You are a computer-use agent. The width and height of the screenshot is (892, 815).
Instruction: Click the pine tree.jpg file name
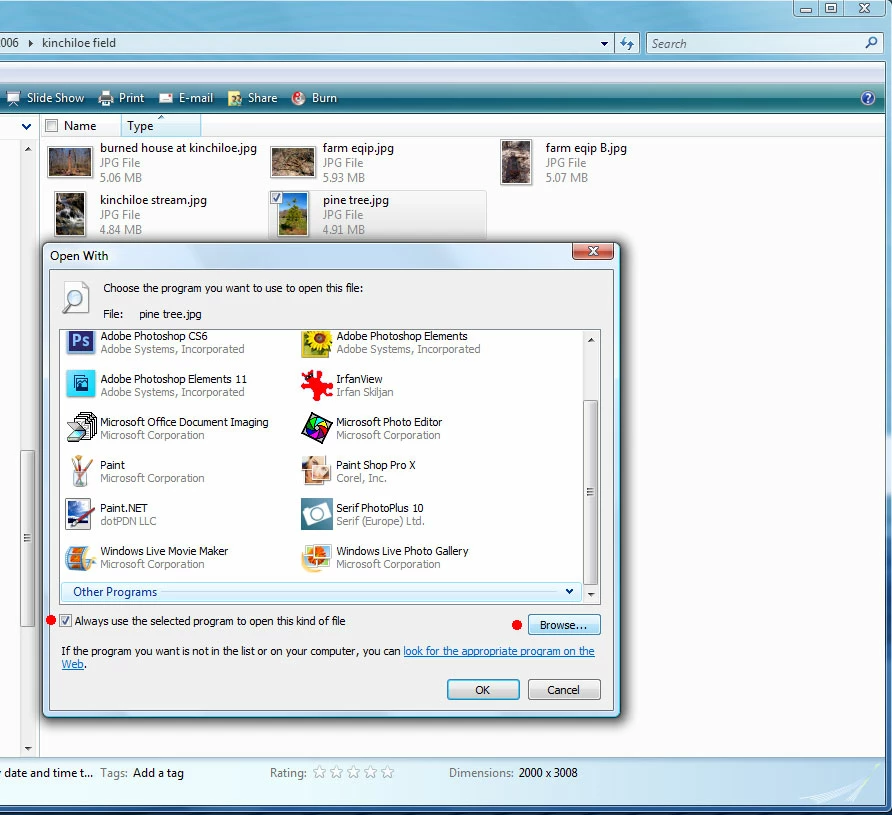click(x=356, y=200)
